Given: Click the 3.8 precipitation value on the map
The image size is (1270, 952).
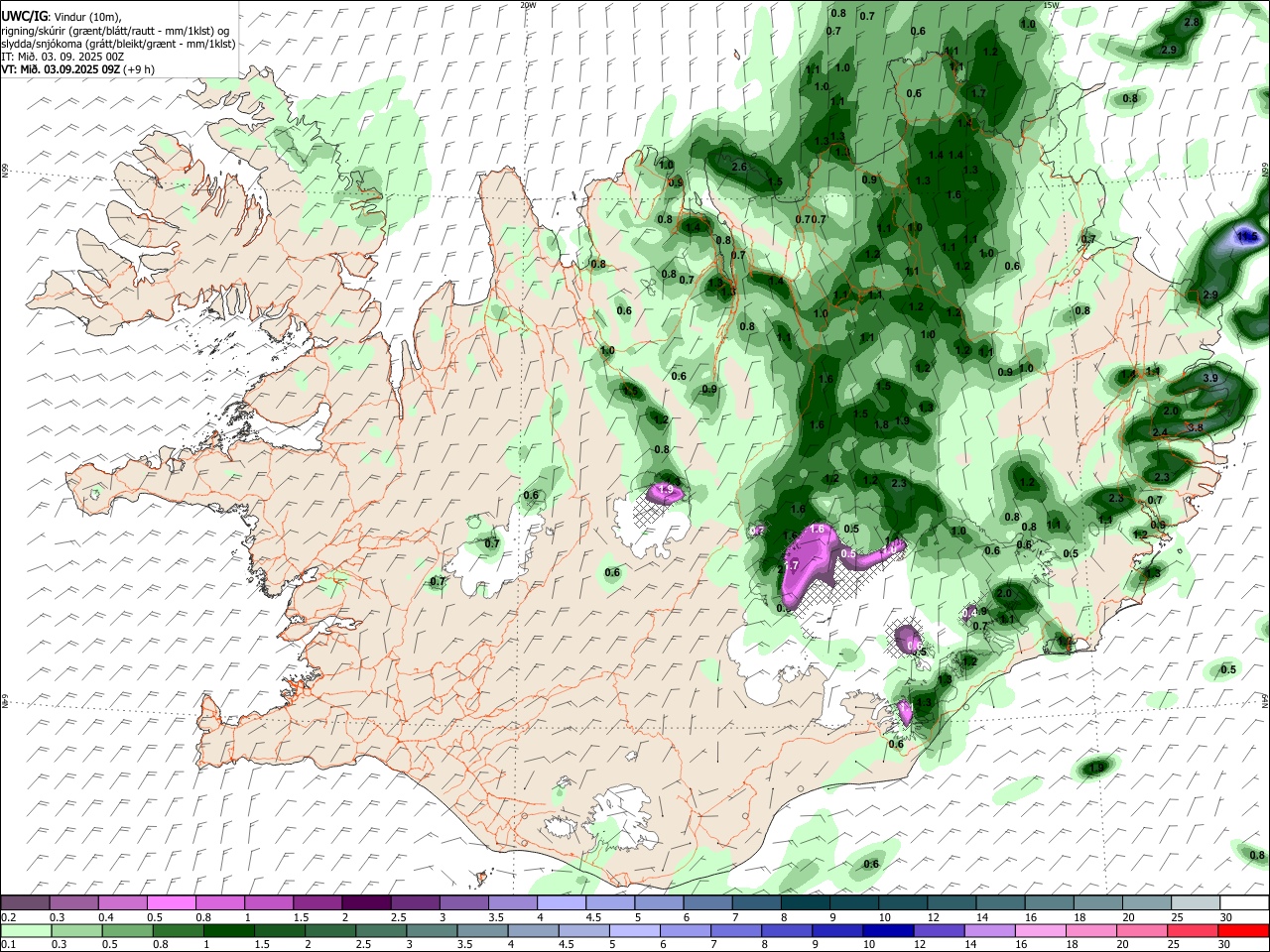Looking at the screenshot, I should click(x=1196, y=428).
